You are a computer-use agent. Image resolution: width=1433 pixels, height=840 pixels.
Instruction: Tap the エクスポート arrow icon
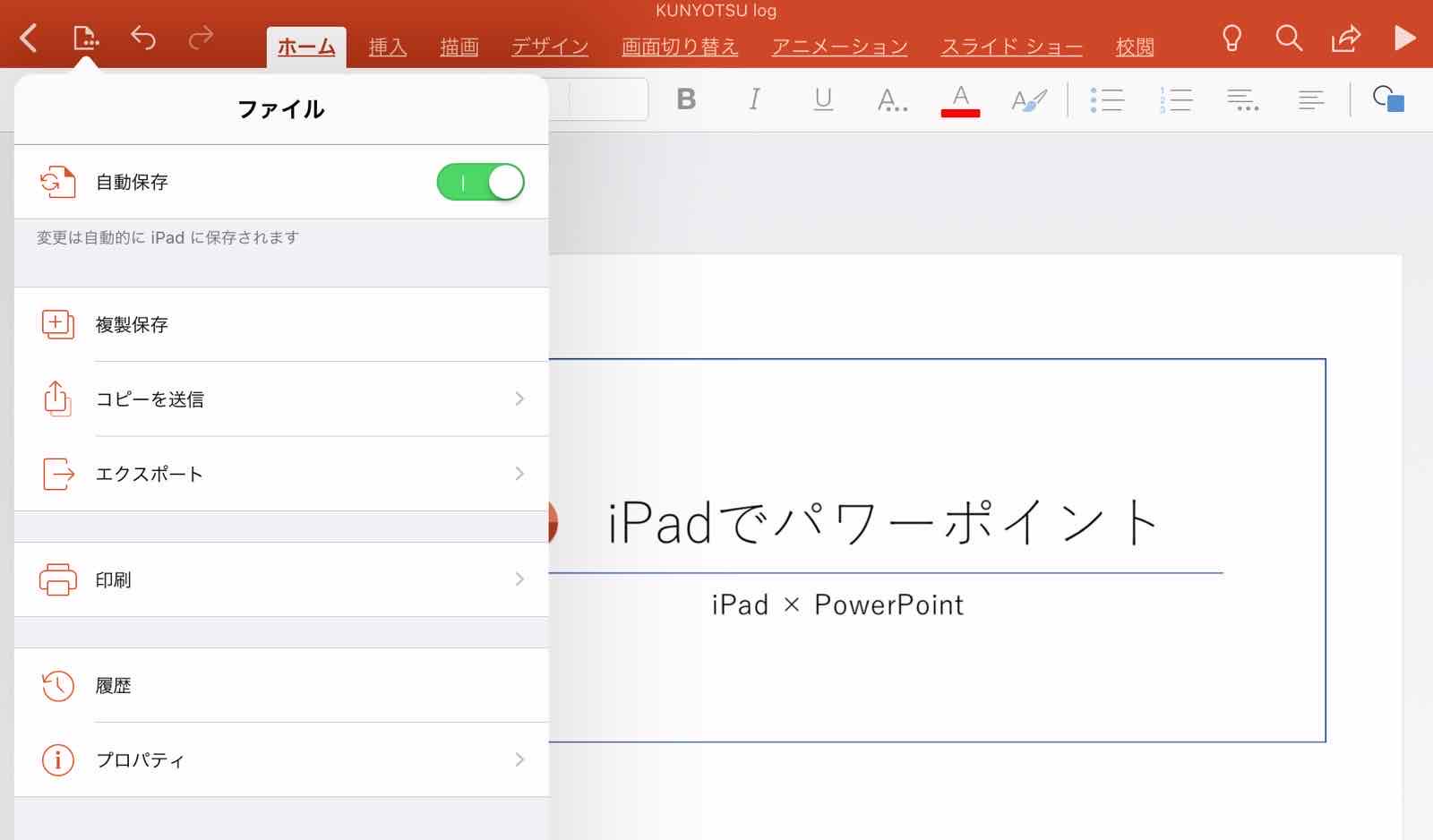[58, 474]
